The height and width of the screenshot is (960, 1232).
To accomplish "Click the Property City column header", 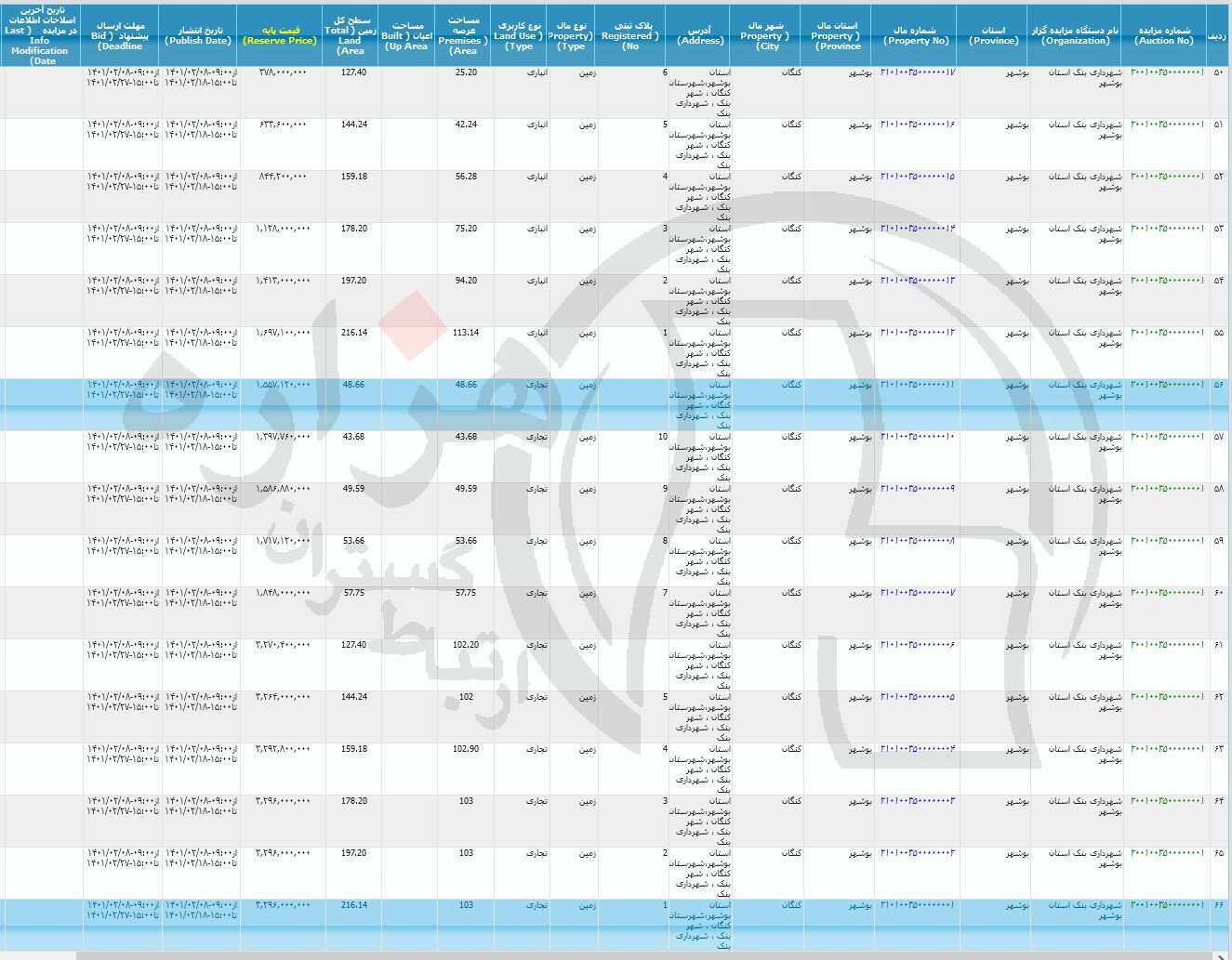I will tap(766, 35).
